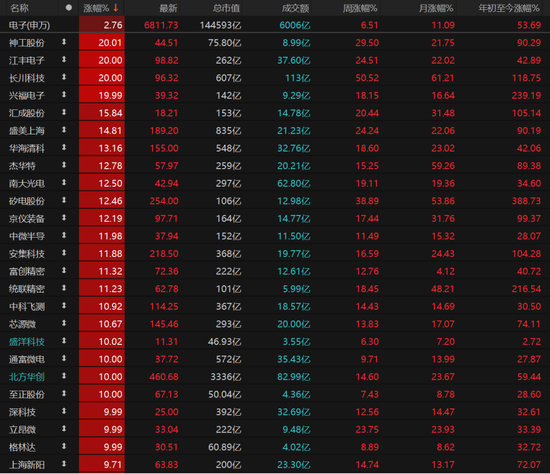Viewport: 550px width, 474px height.
Task: Select the 周涨幅% column header
Action: [360, 8]
